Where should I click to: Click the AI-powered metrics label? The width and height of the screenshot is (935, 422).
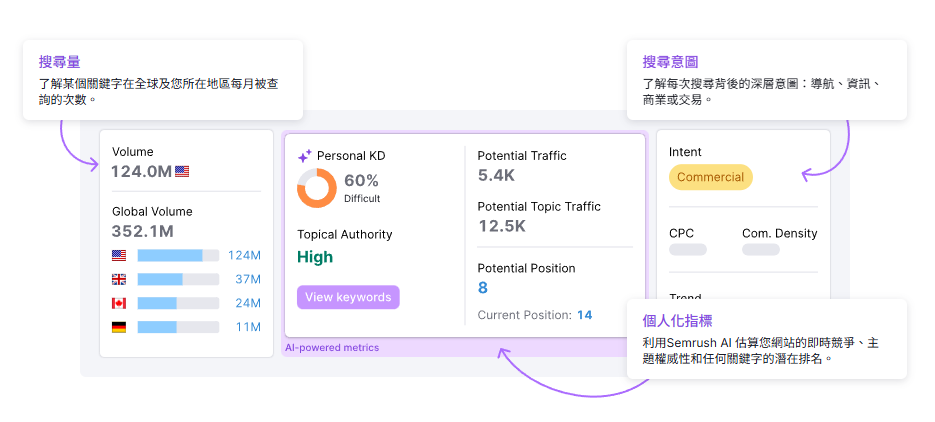click(332, 347)
